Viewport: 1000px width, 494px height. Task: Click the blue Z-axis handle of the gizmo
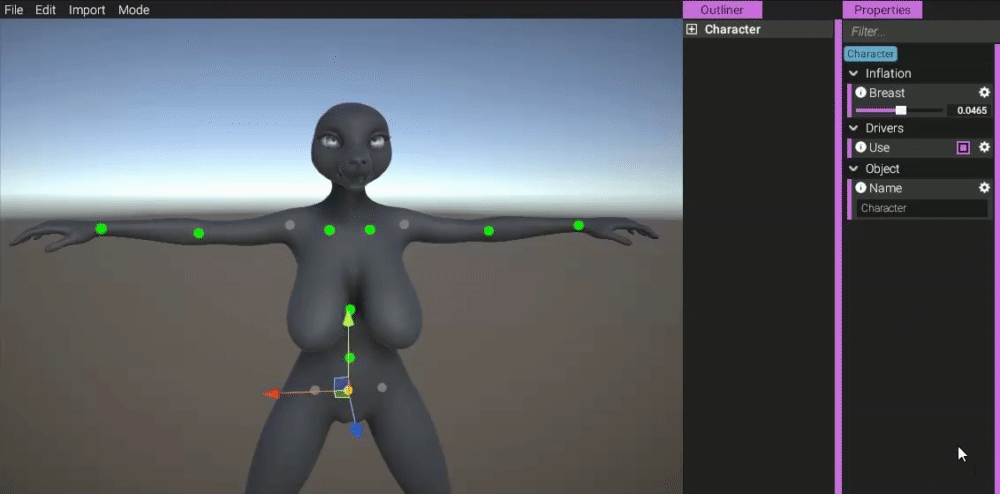coord(356,430)
